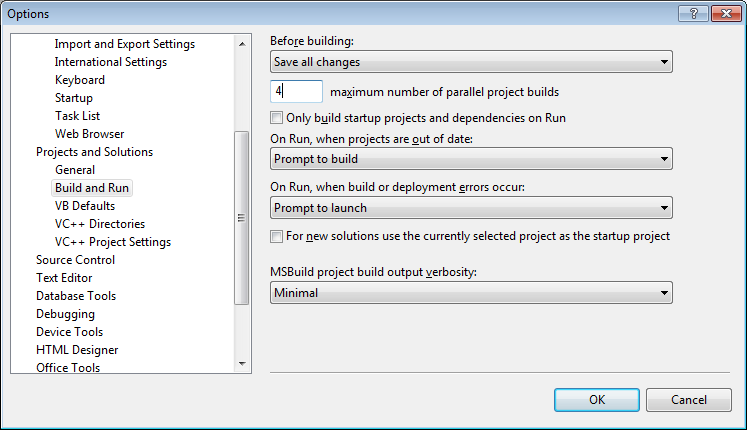Viewport: 747px width, 430px height.
Task: Click the tree scrollbar up arrow
Action: pos(241,44)
